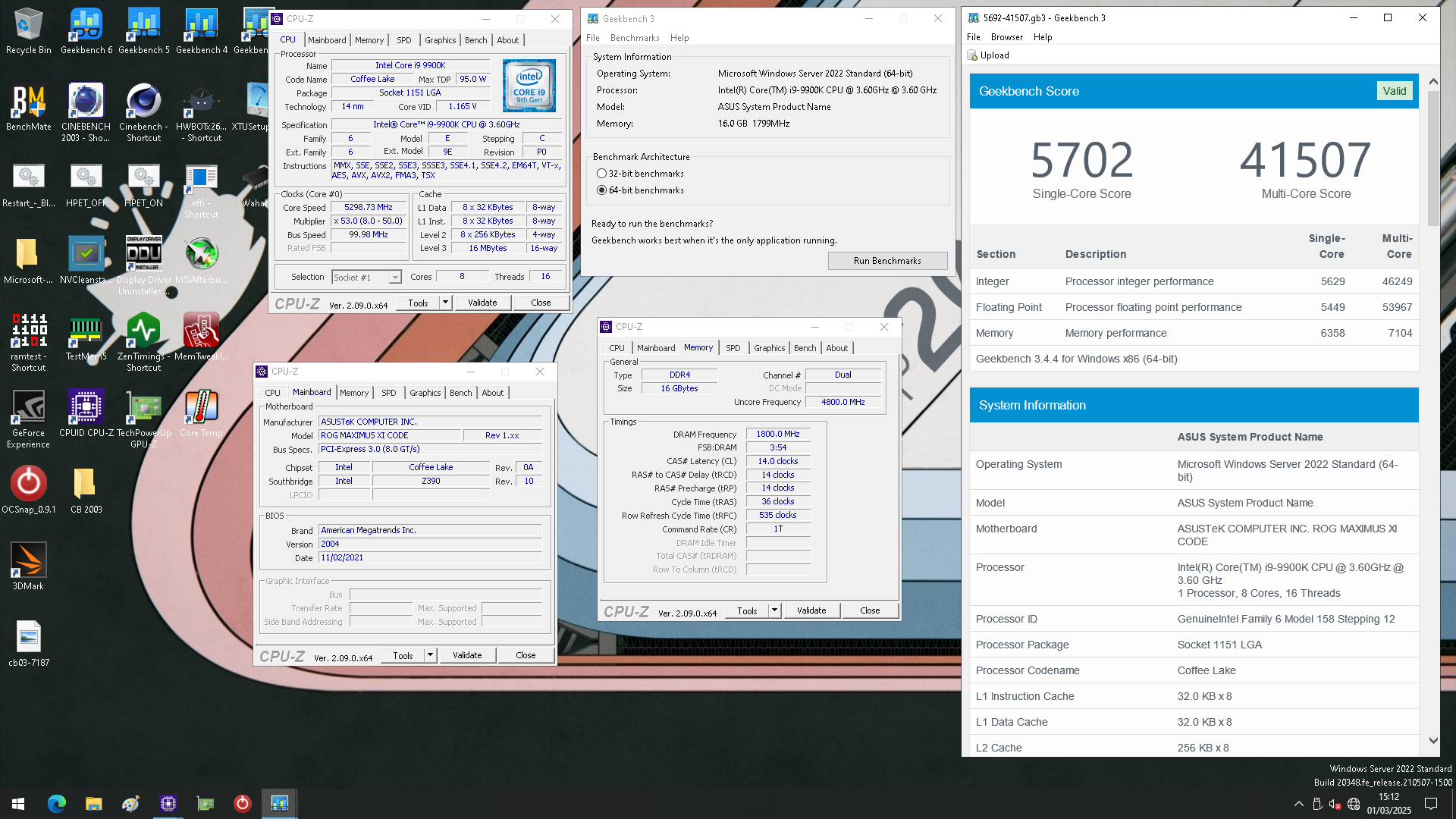Open CPUID CPU-Z desktop icon
Viewport: 1456px width, 819px height.
coord(86,414)
